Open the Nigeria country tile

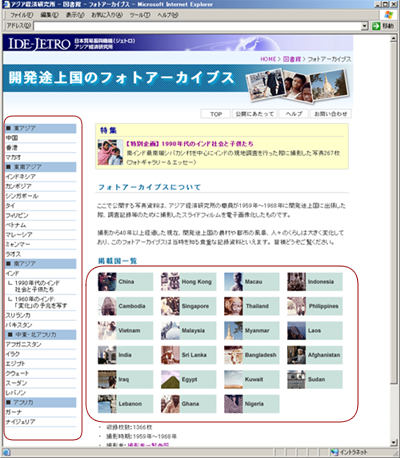252,404
